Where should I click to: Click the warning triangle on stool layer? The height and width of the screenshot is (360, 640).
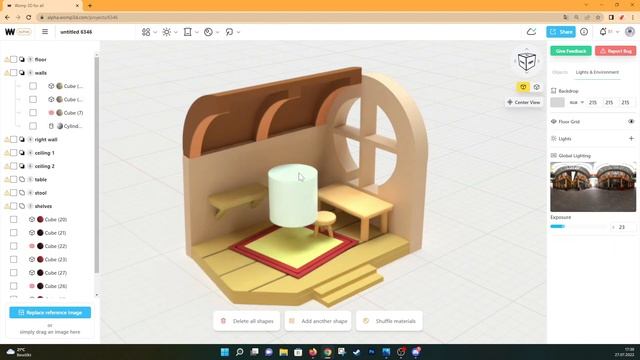click(x=7, y=193)
